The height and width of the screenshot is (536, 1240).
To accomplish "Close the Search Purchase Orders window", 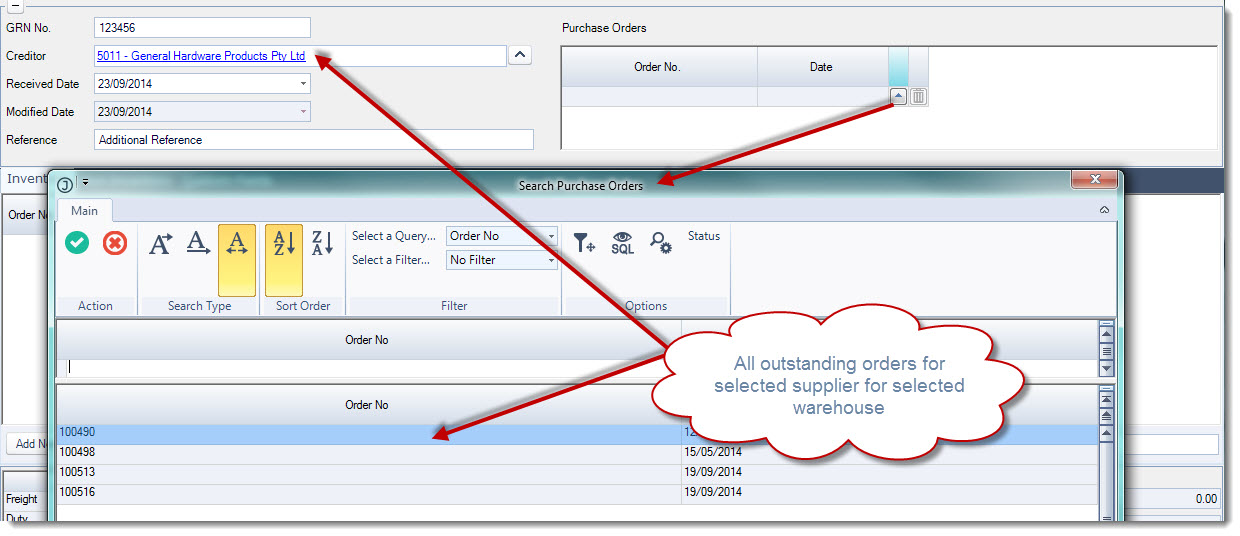I will 1094,179.
